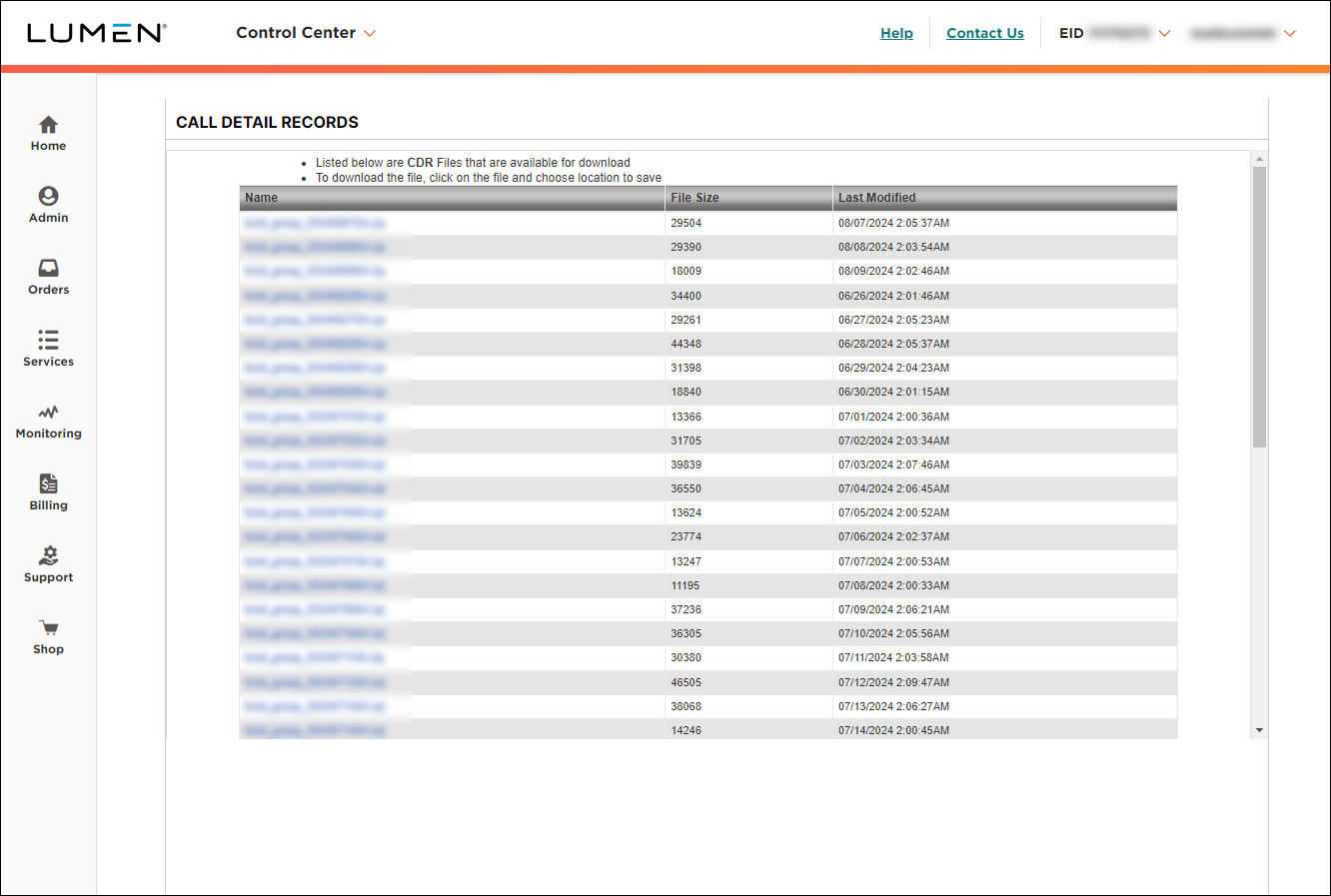This screenshot has width=1331, height=896.
Task: Sort by the File Size column header
Action: pyautogui.click(x=694, y=198)
